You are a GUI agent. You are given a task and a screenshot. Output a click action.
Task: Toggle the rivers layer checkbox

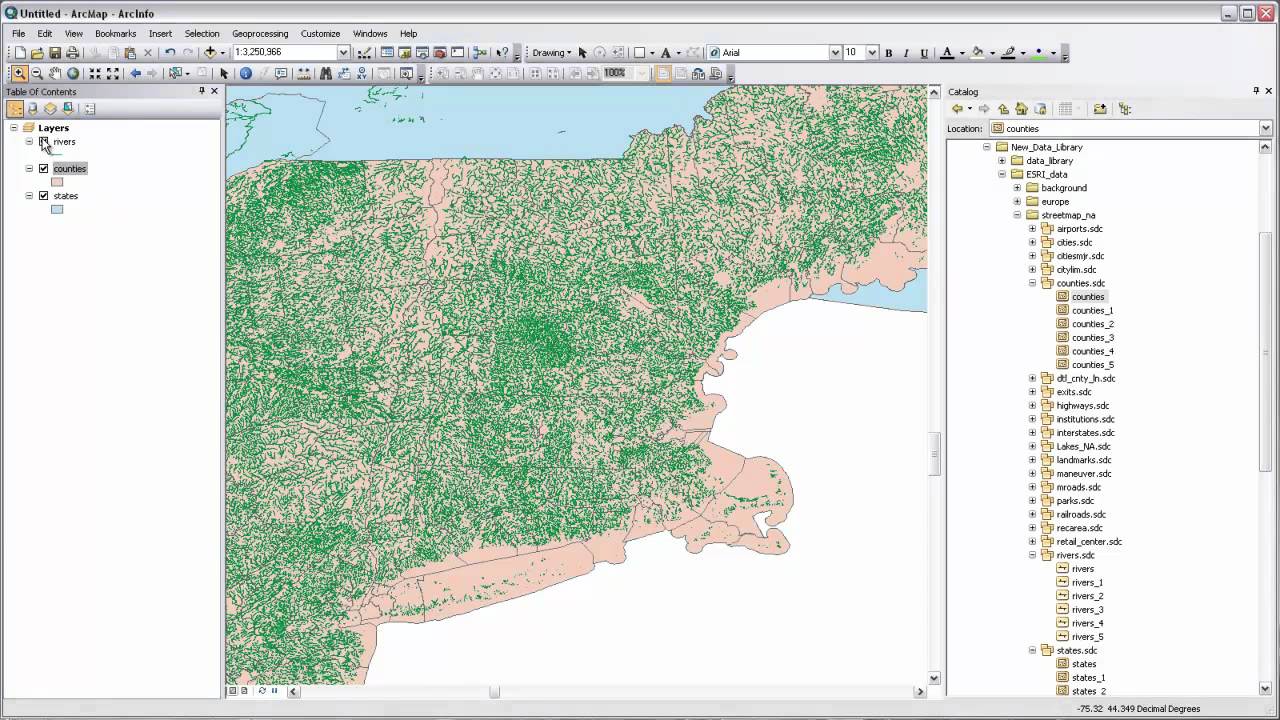[x=43, y=142]
